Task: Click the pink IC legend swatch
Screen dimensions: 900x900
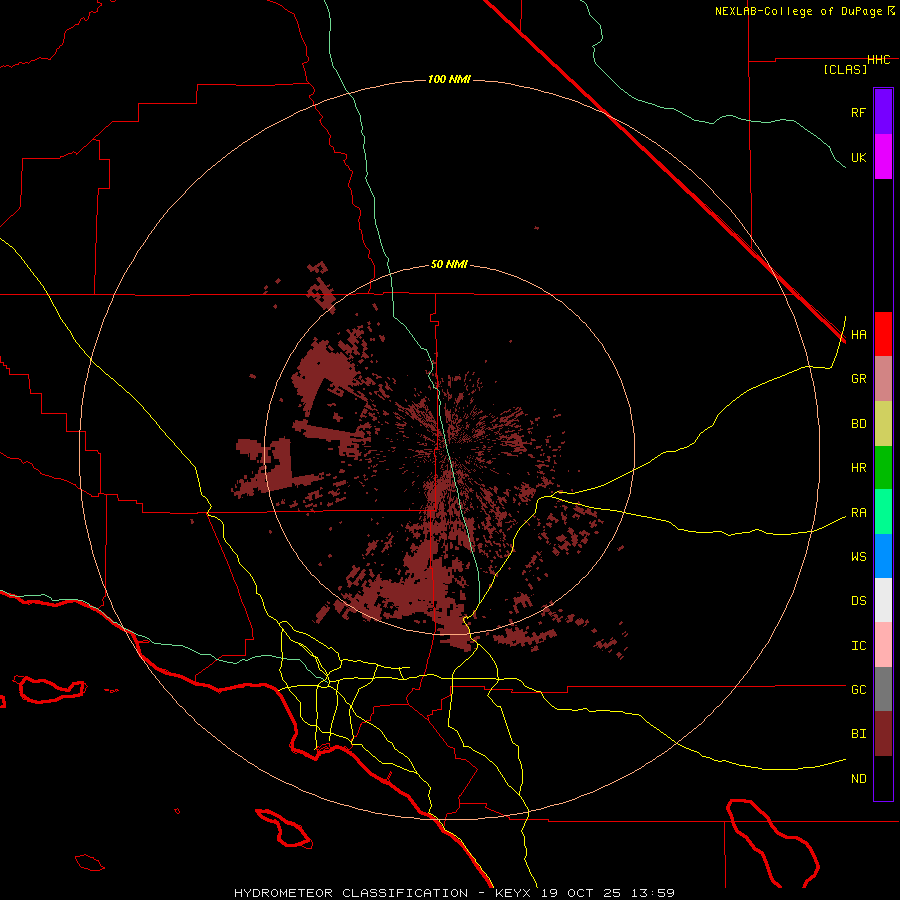Action: [883, 645]
